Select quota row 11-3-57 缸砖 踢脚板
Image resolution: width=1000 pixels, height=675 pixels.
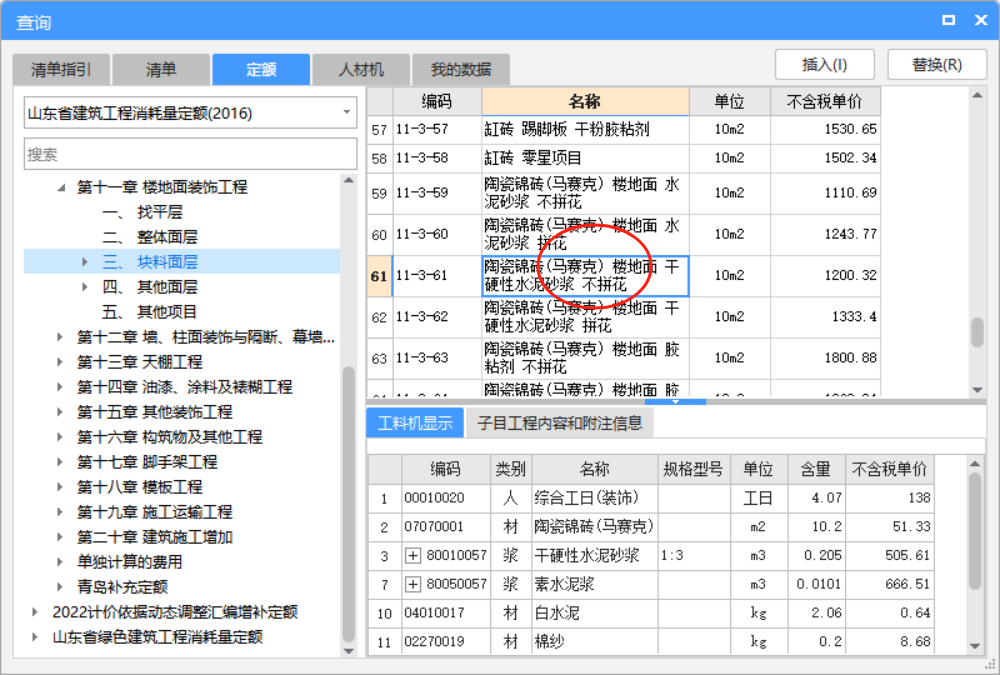[x=624, y=130]
